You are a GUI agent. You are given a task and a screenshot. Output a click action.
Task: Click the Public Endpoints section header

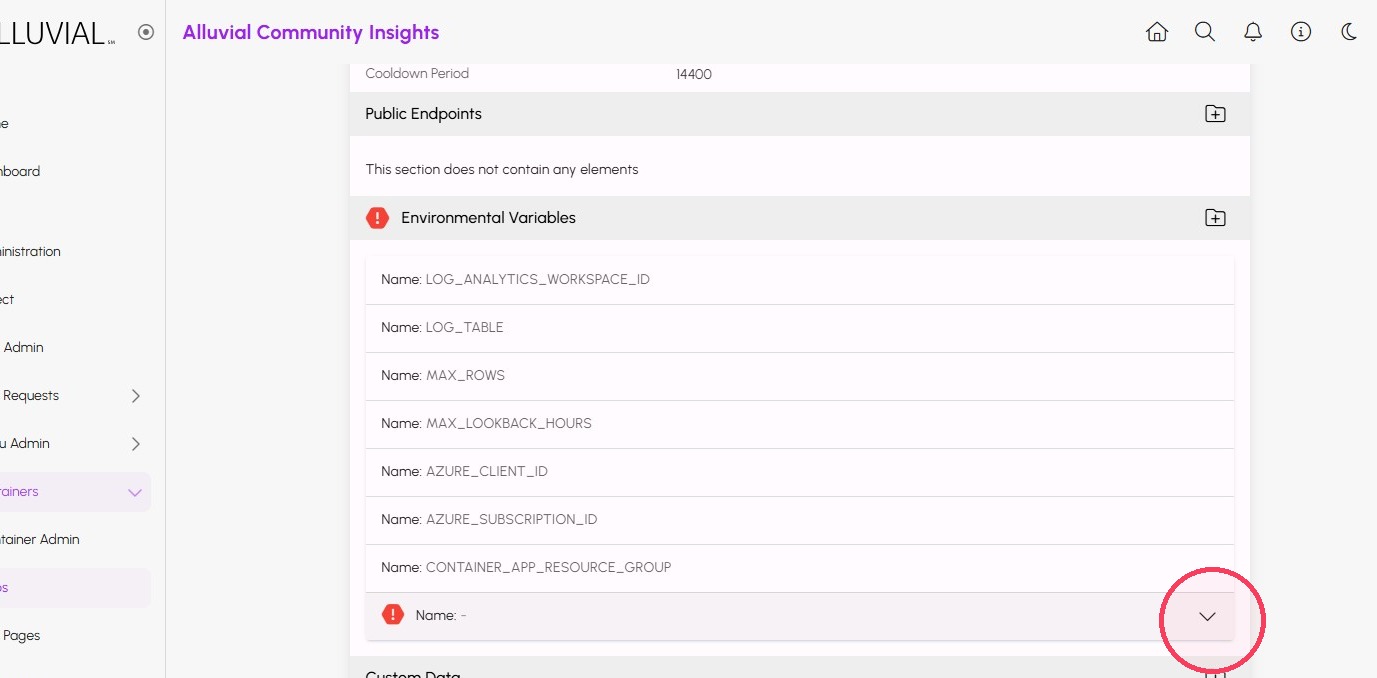[800, 114]
